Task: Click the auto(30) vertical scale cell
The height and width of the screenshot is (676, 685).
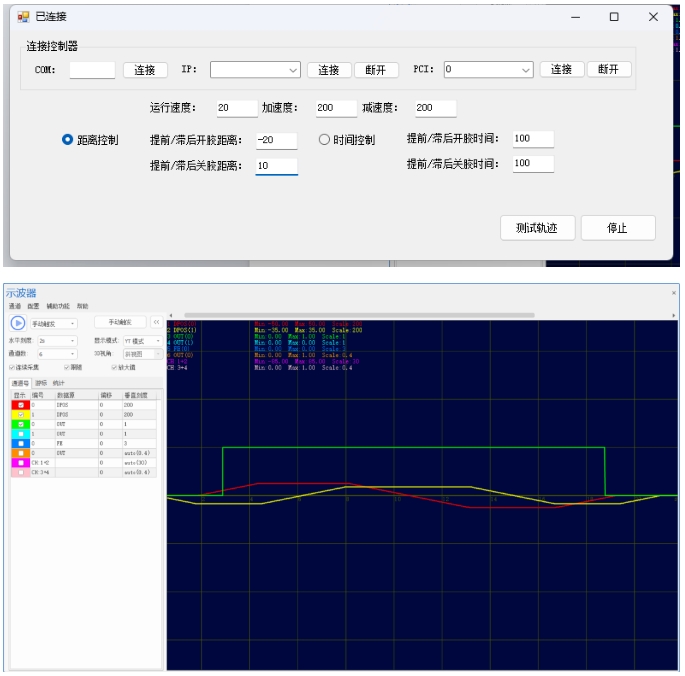Action: pos(139,463)
